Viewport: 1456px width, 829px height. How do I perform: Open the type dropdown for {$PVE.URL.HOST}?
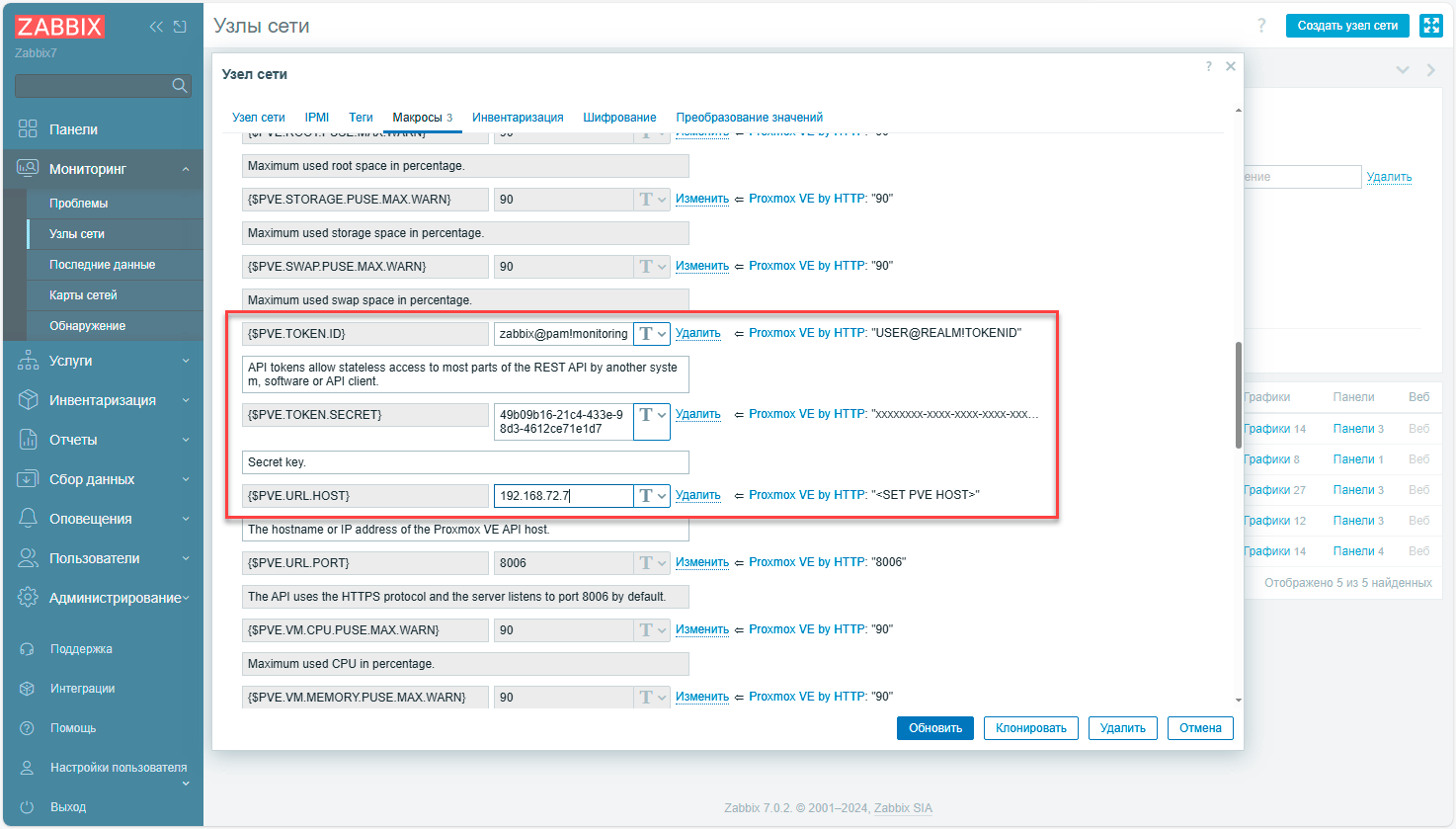[x=652, y=496]
